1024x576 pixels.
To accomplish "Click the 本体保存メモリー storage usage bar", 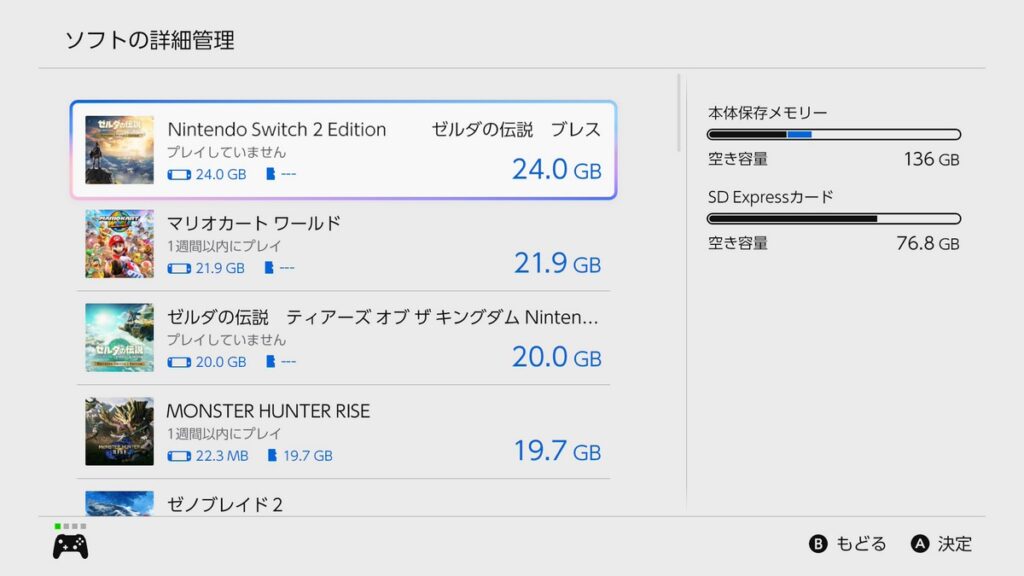I will click(x=834, y=135).
